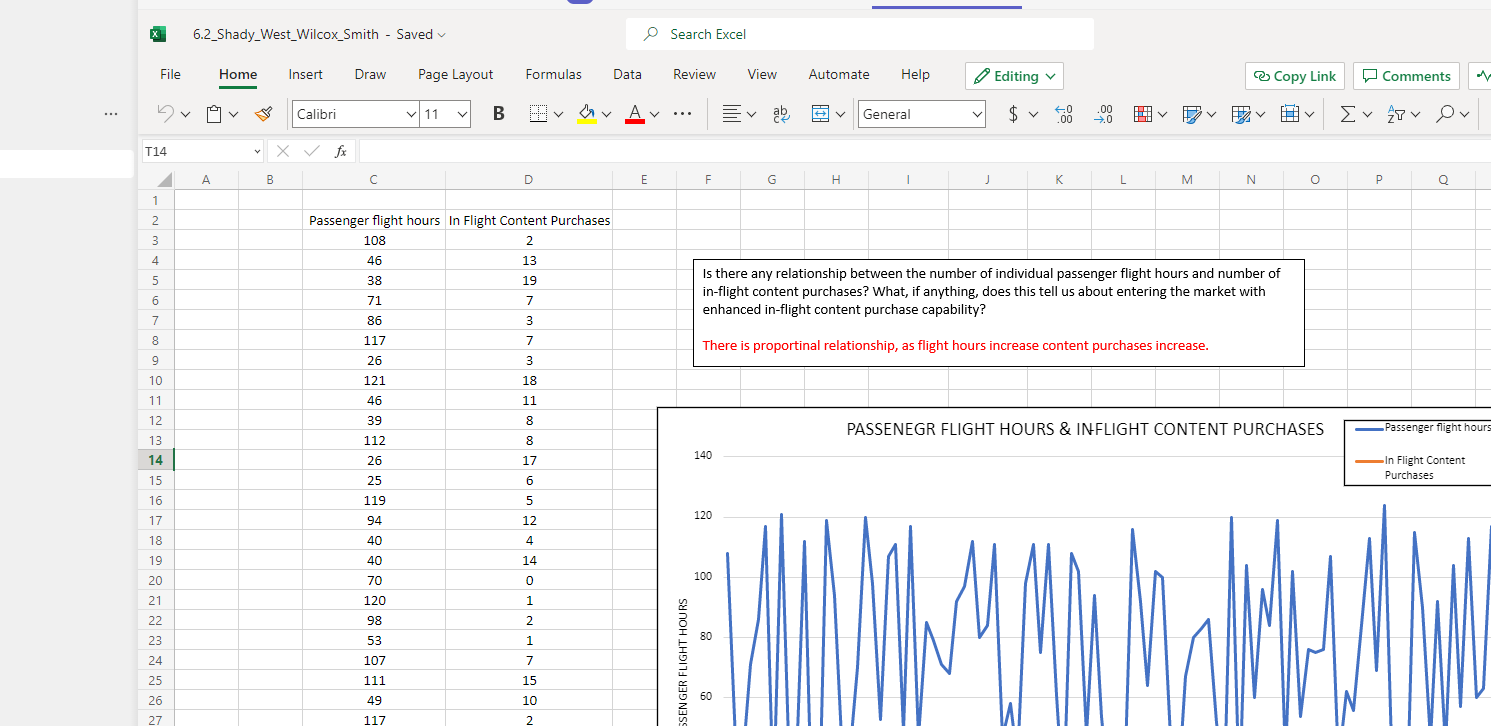Image resolution: width=1491 pixels, height=726 pixels.
Task: Click the Passenger flight hours header cell
Action: [374, 220]
